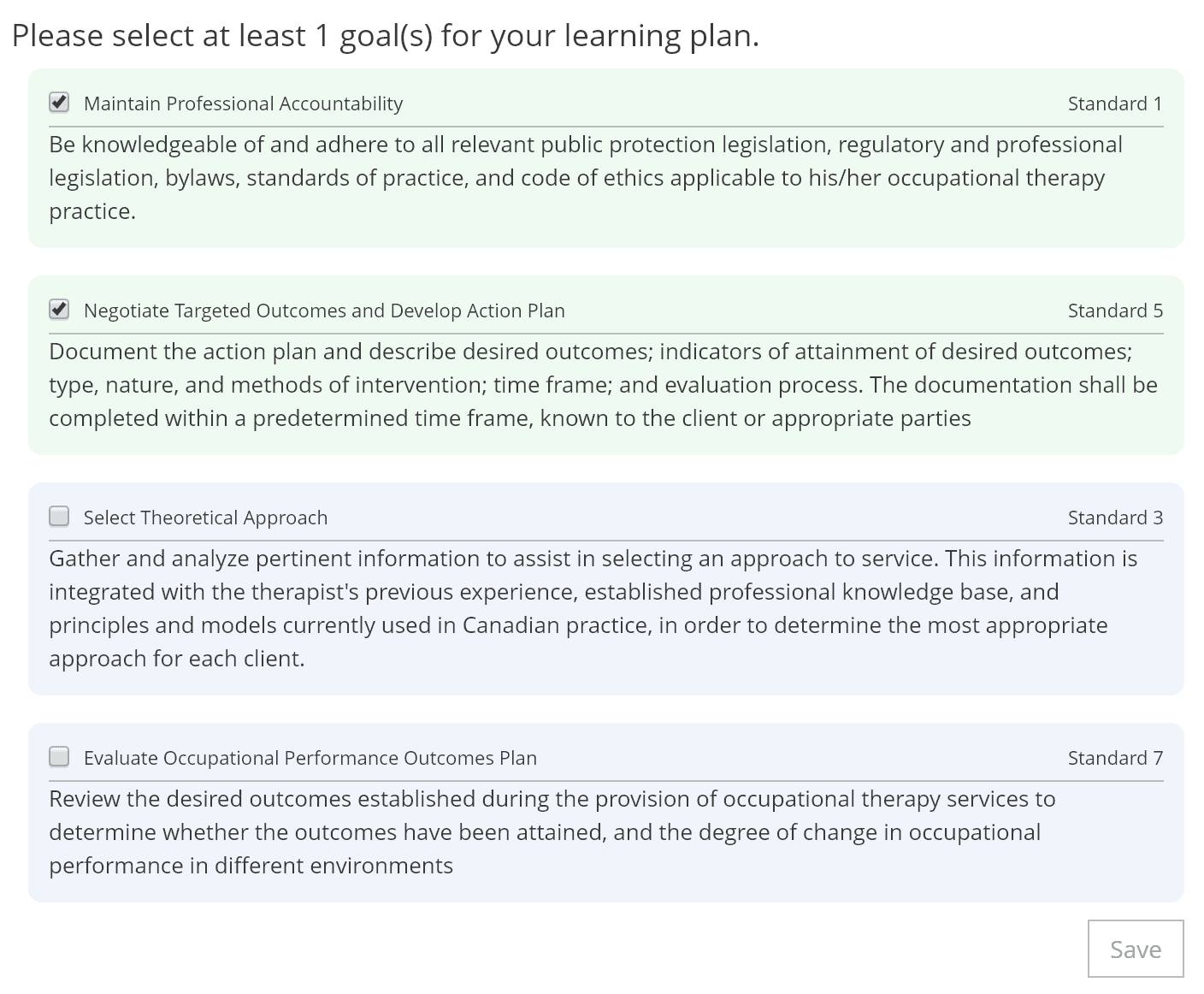The image size is (1204, 994).
Task: Click the description about public protection legislation
Action: (x=586, y=178)
